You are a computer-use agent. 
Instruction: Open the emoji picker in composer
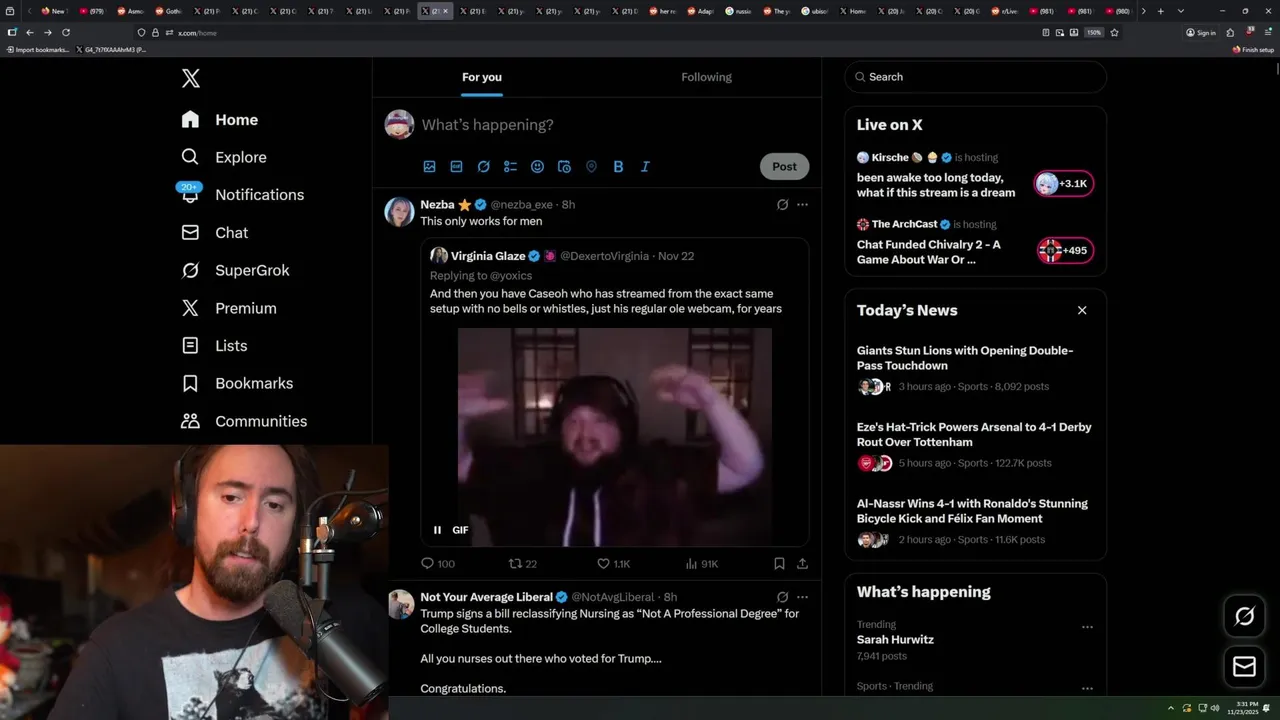click(537, 167)
